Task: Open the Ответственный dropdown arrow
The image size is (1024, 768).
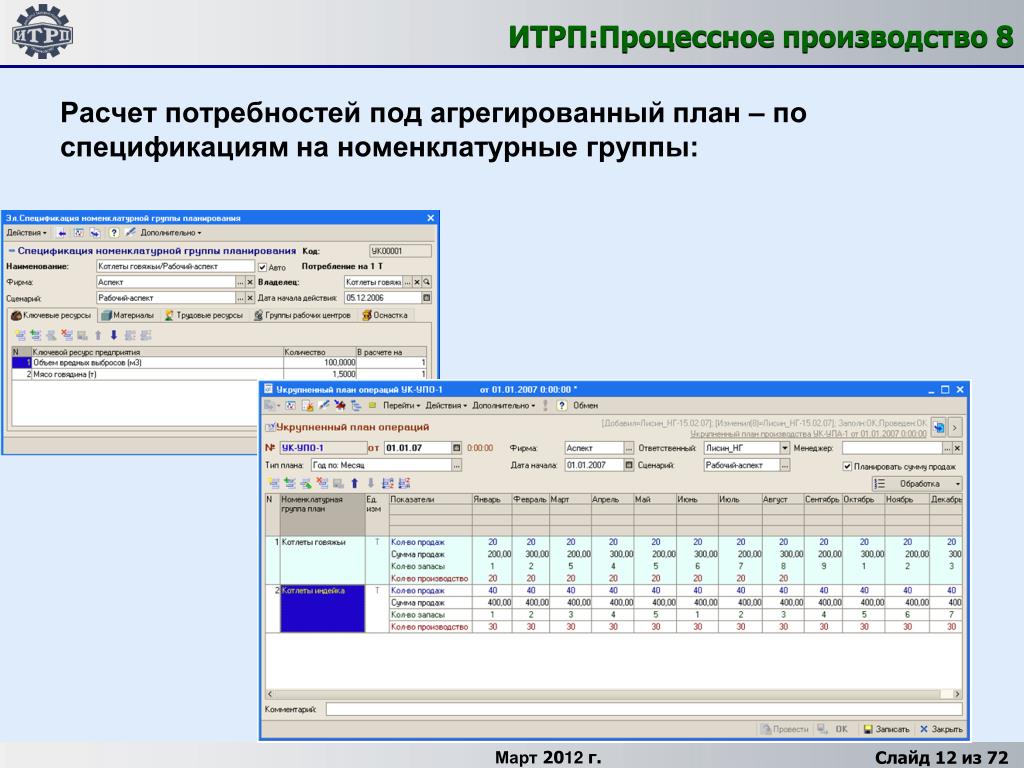Action: coord(785,448)
